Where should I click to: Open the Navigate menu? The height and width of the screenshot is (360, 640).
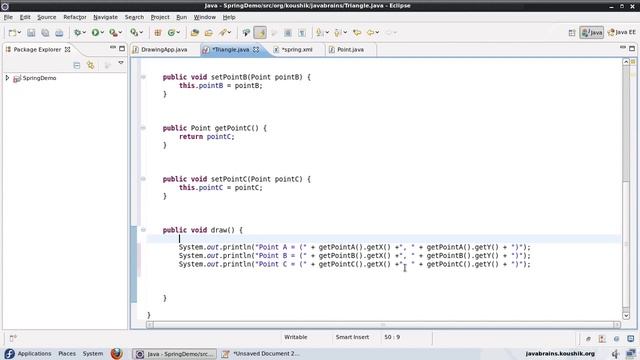coord(105,17)
